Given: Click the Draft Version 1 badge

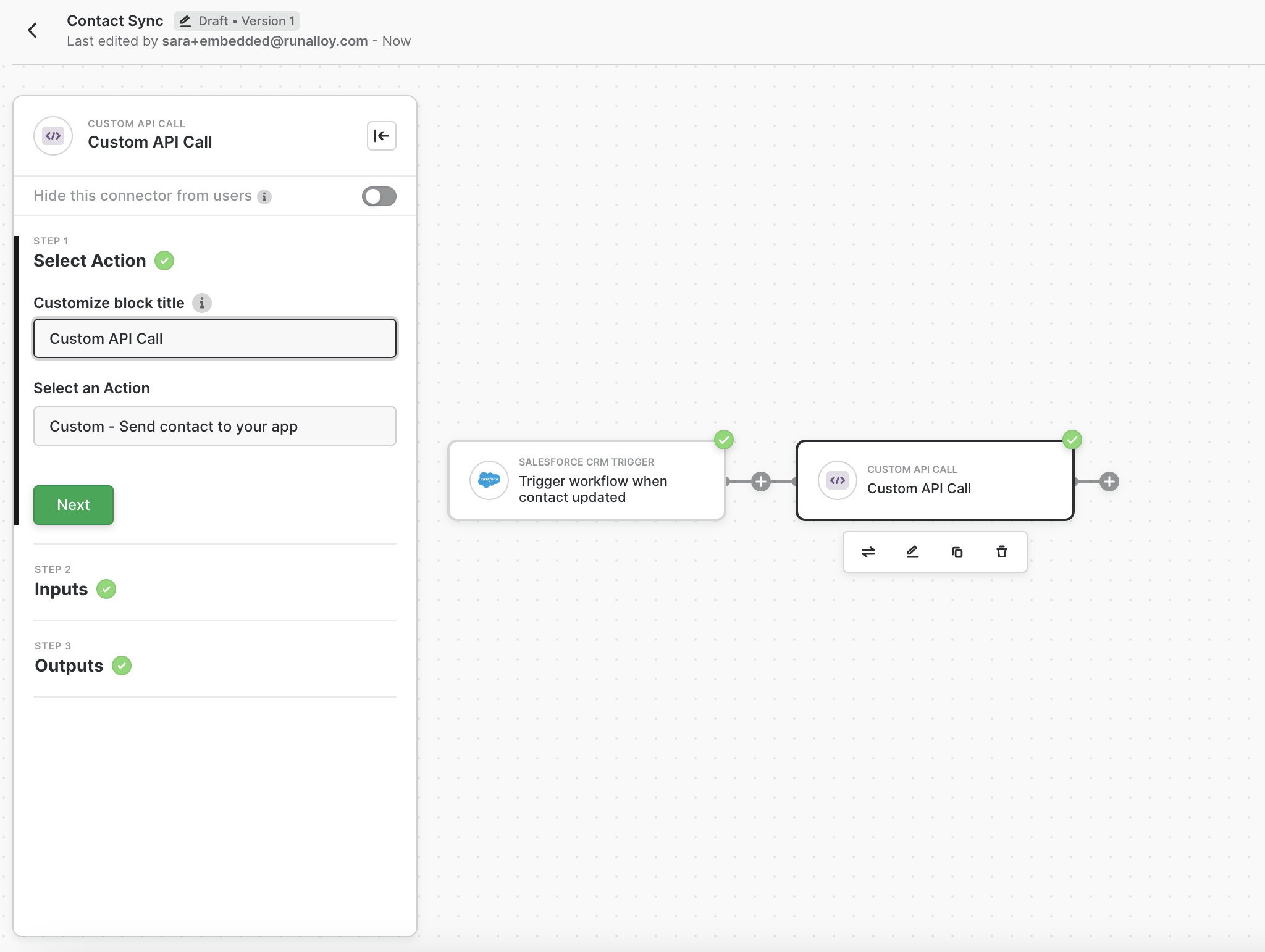Looking at the screenshot, I should pyautogui.click(x=237, y=21).
